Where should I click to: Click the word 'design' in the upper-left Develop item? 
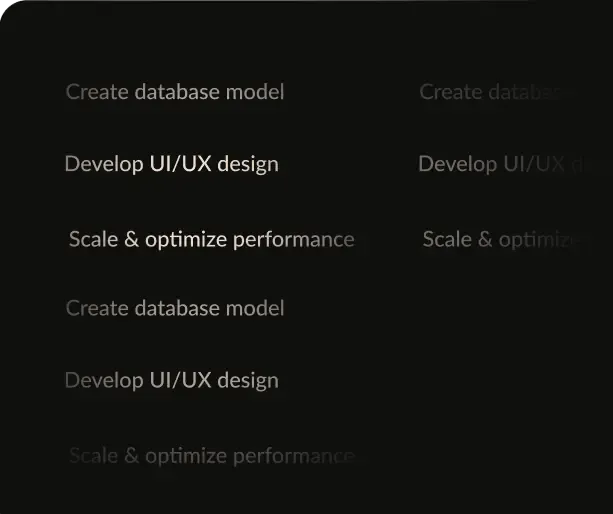click(x=247, y=164)
